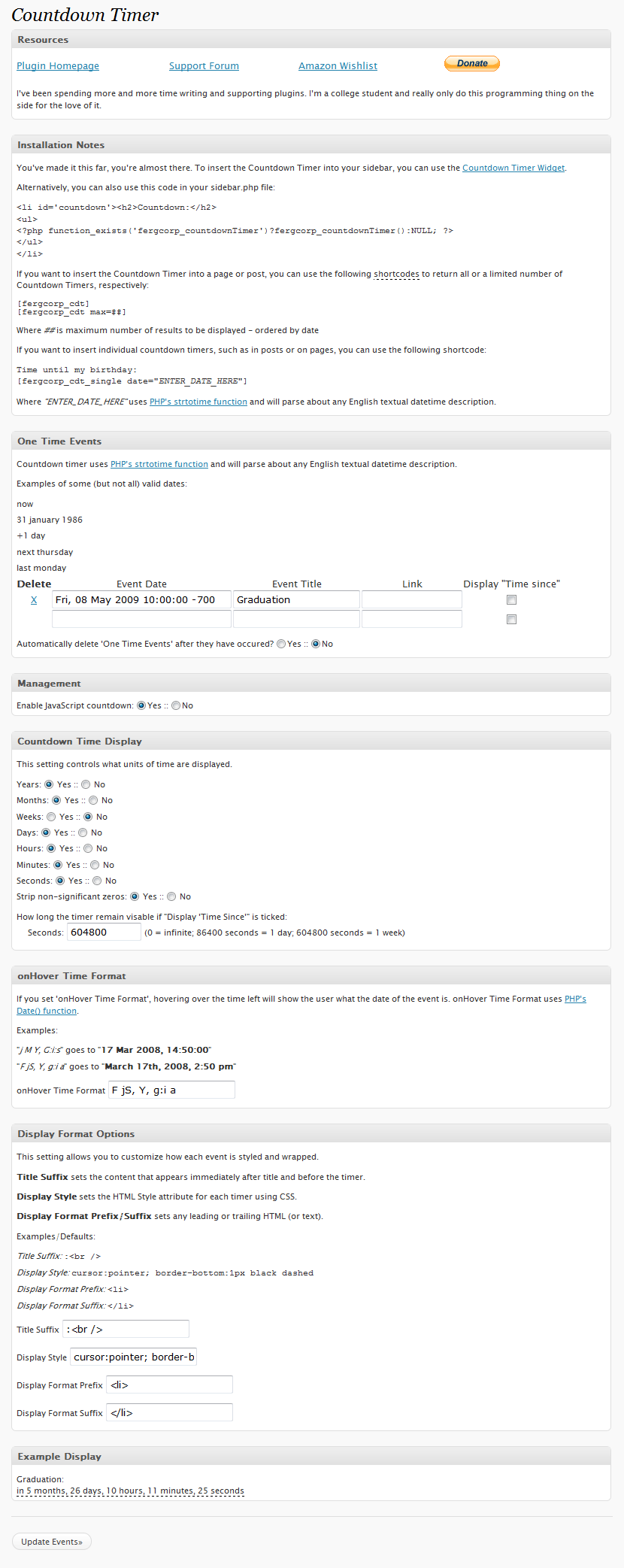
Task: Select Yes for Weeks display
Action: click(51, 817)
